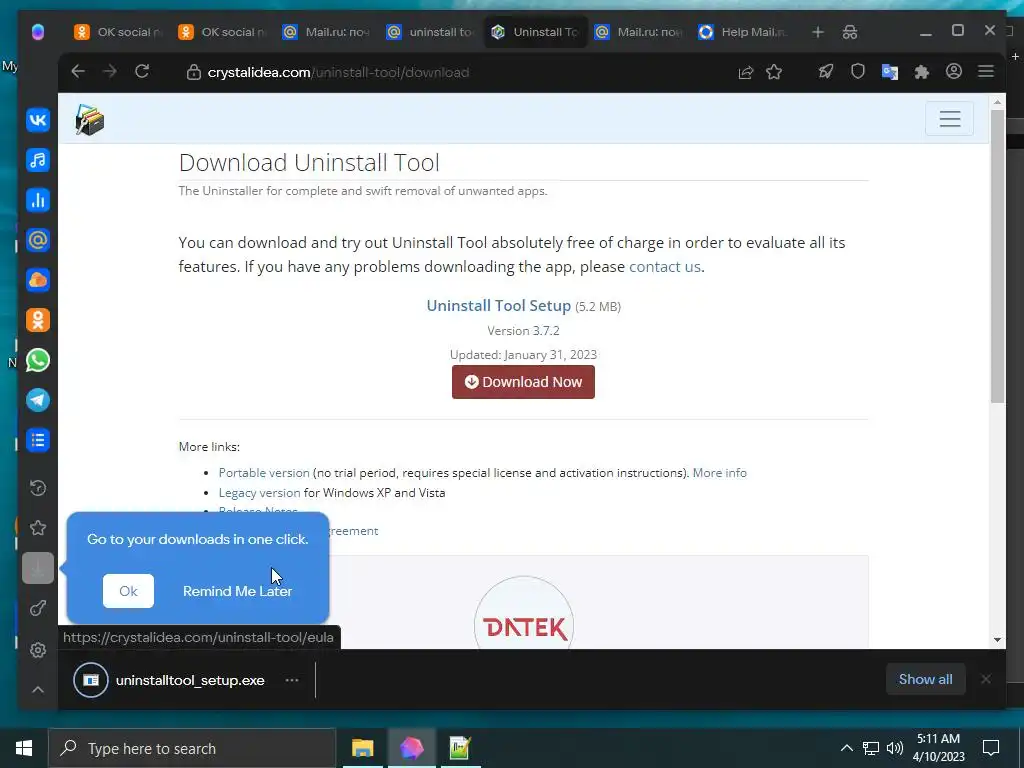This screenshot has height=768, width=1024.
Task: Go forward to next page
Action: pyautogui.click(x=110, y=72)
